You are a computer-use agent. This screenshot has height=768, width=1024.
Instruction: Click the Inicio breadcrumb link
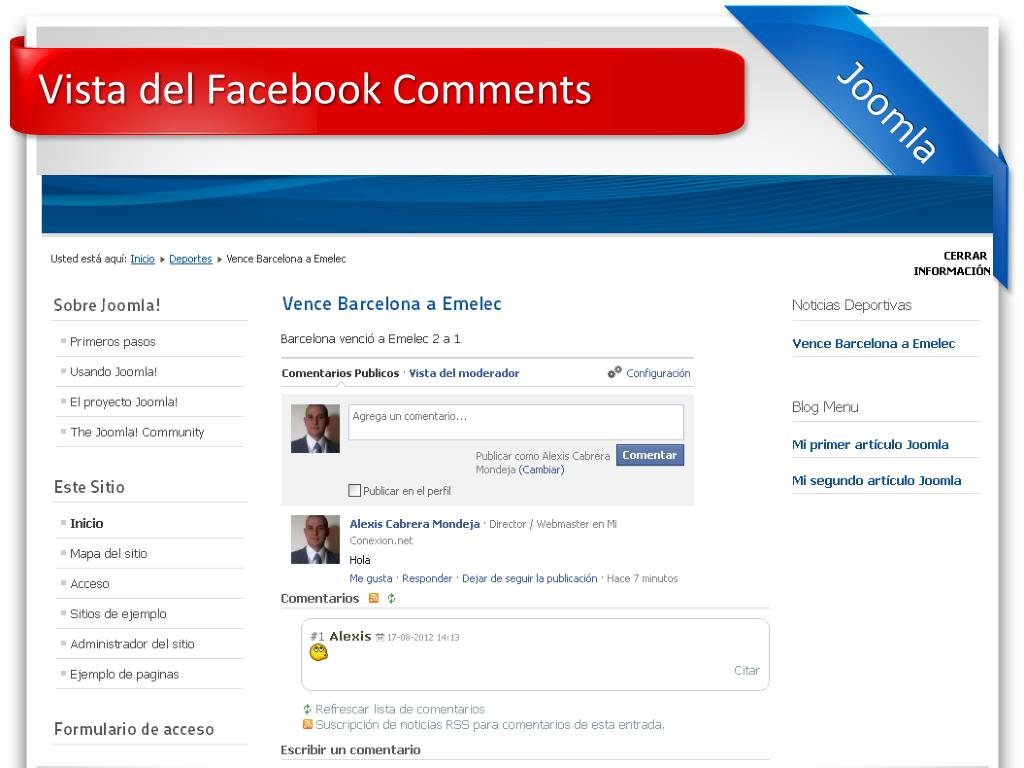[x=142, y=259]
